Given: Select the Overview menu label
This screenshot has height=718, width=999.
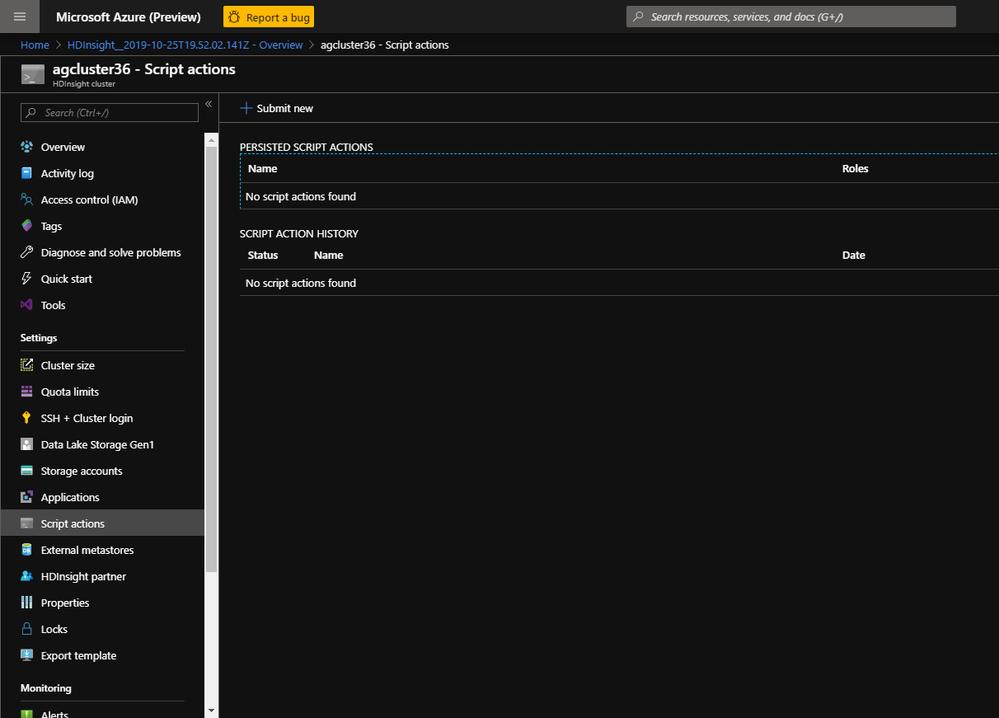Looking at the screenshot, I should pos(62,147).
